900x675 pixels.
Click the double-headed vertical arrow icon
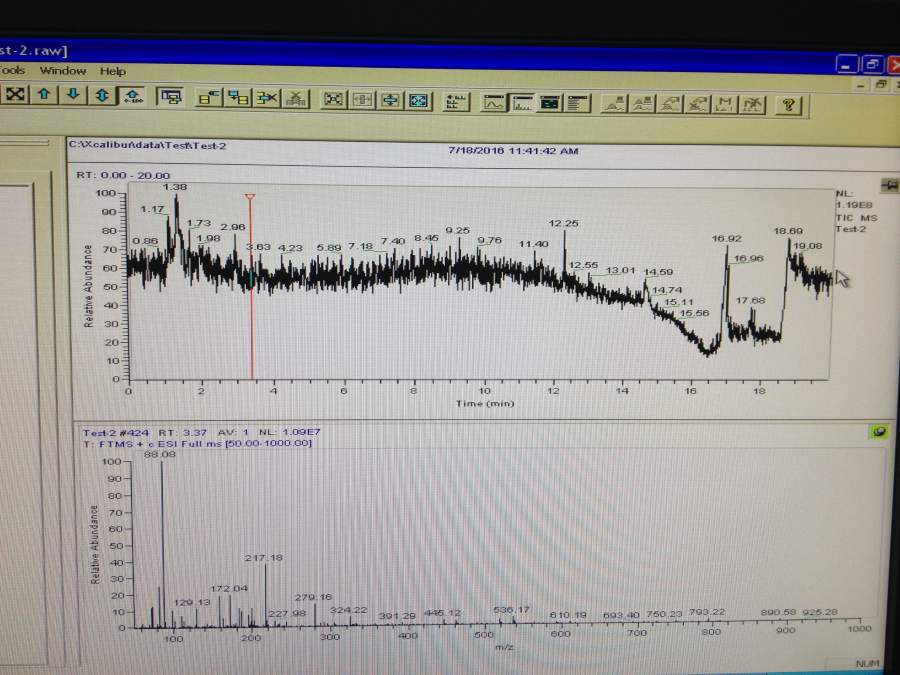(x=102, y=95)
